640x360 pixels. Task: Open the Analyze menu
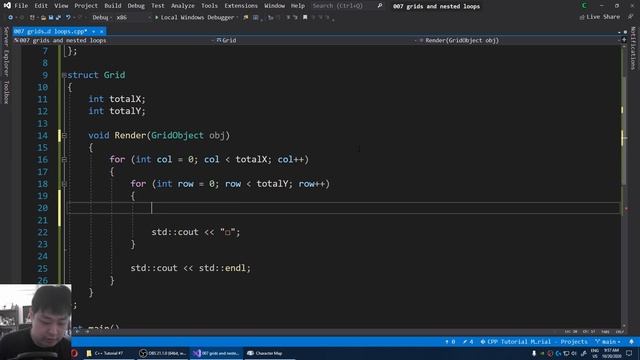click(182, 6)
